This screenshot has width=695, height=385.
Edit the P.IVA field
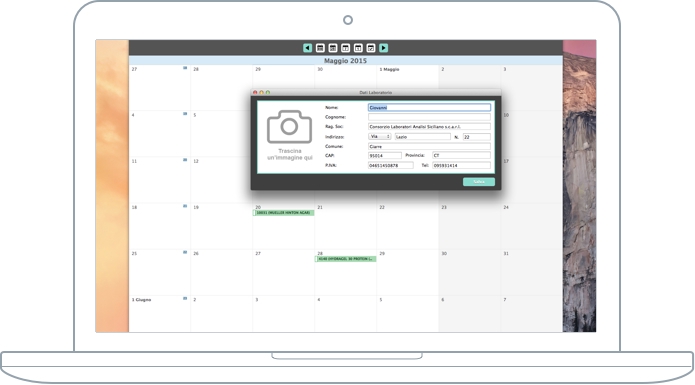point(390,165)
